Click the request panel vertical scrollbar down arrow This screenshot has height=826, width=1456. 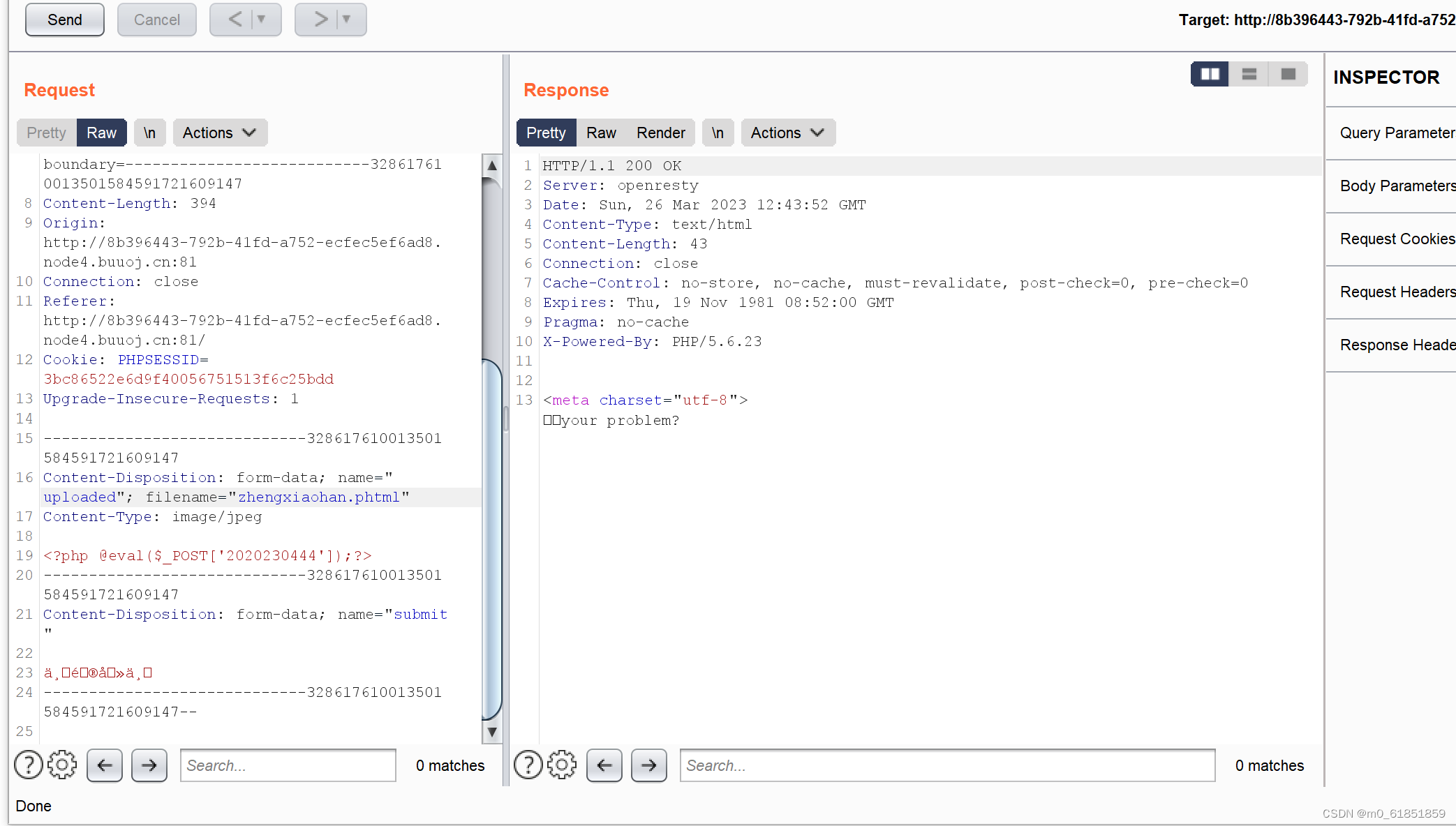click(492, 732)
